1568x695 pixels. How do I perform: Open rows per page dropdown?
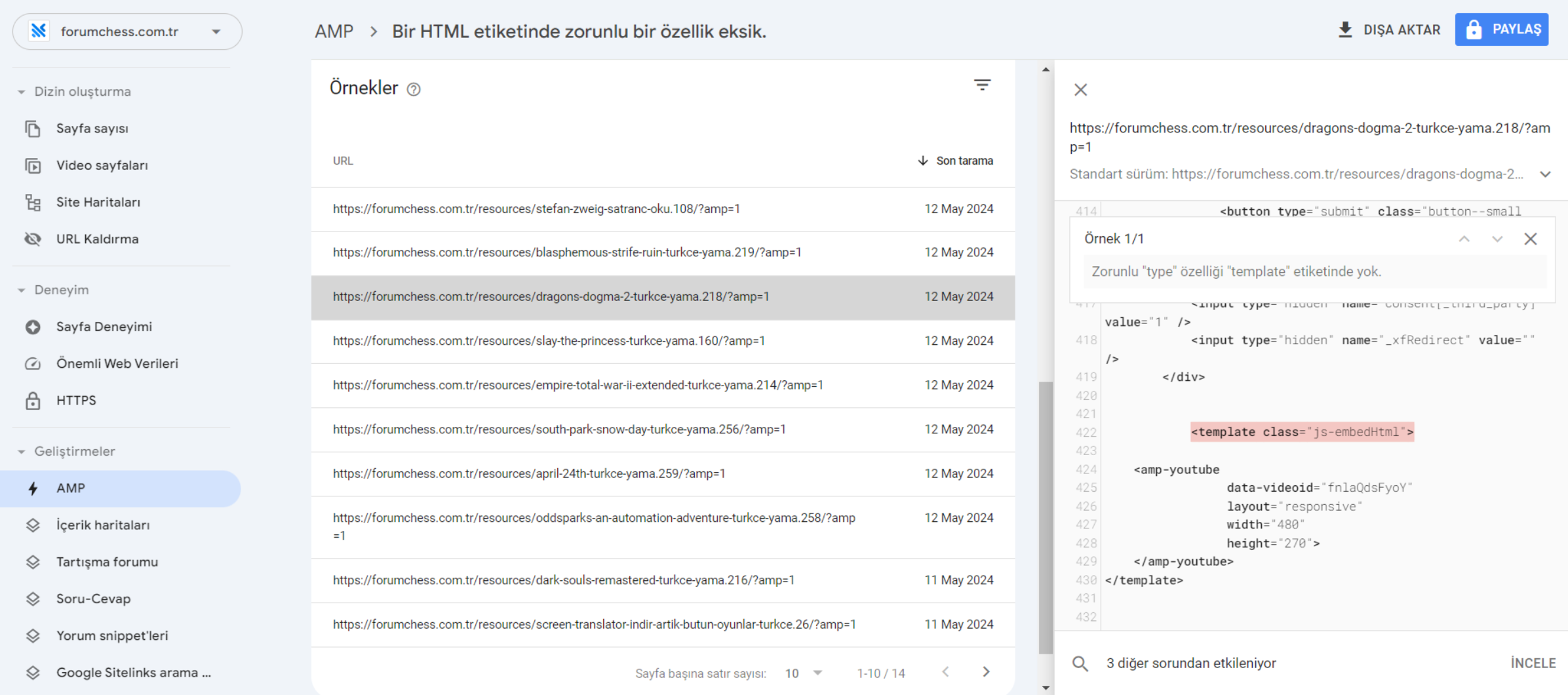coord(804,673)
